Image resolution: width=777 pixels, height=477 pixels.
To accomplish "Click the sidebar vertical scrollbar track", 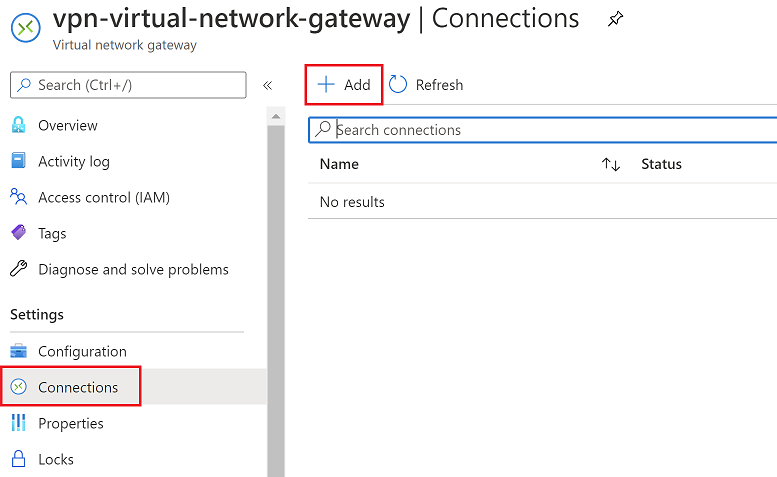I will (276, 301).
